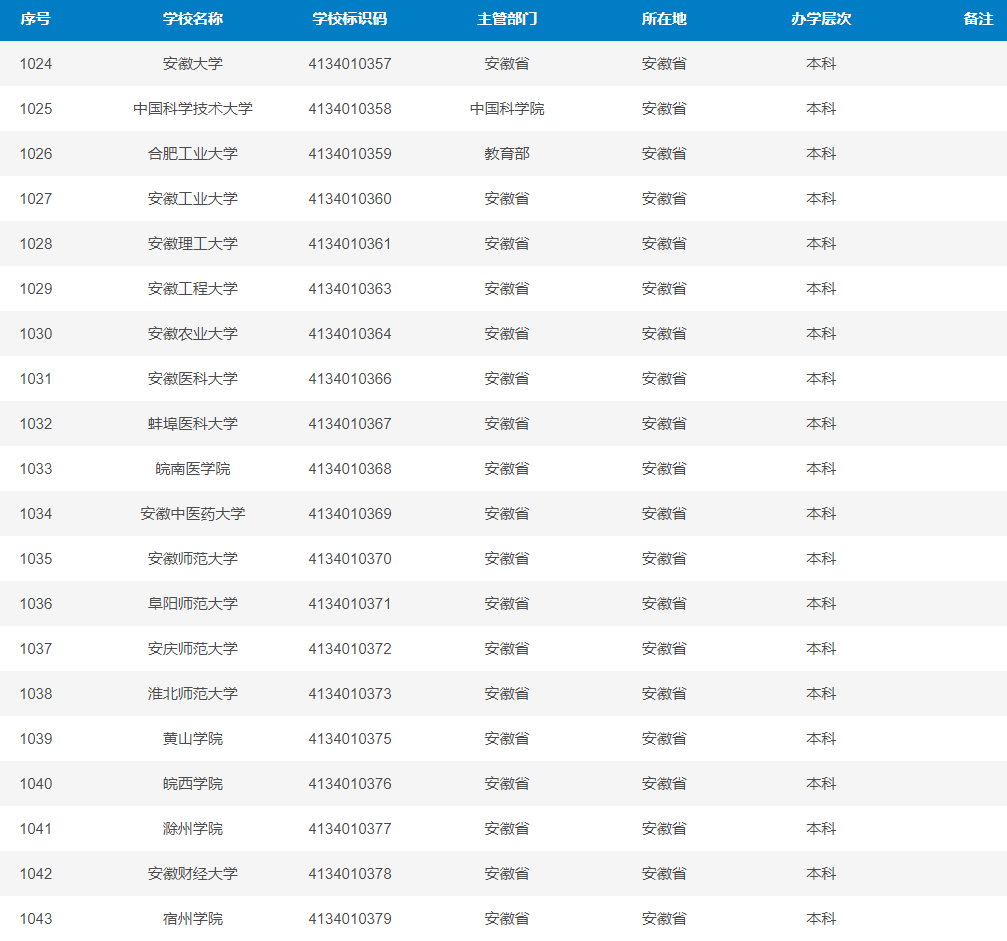Click department 中国科学院 in row 1025
Image resolution: width=1007 pixels, height=941 pixels.
click(x=507, y=109)
